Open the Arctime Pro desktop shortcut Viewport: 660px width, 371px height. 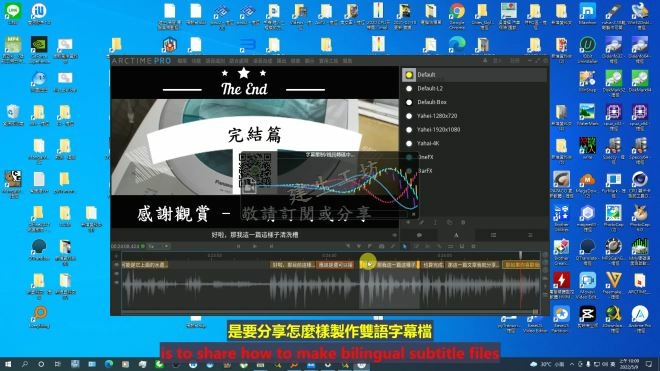(639, 319)
